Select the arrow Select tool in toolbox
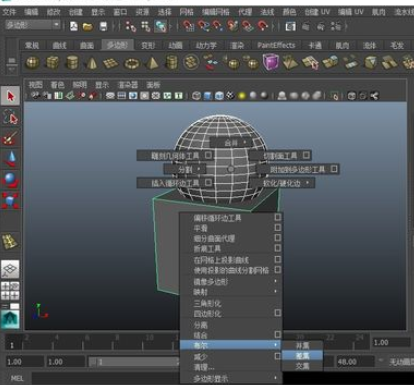414x385 pixels. point(11,96)
